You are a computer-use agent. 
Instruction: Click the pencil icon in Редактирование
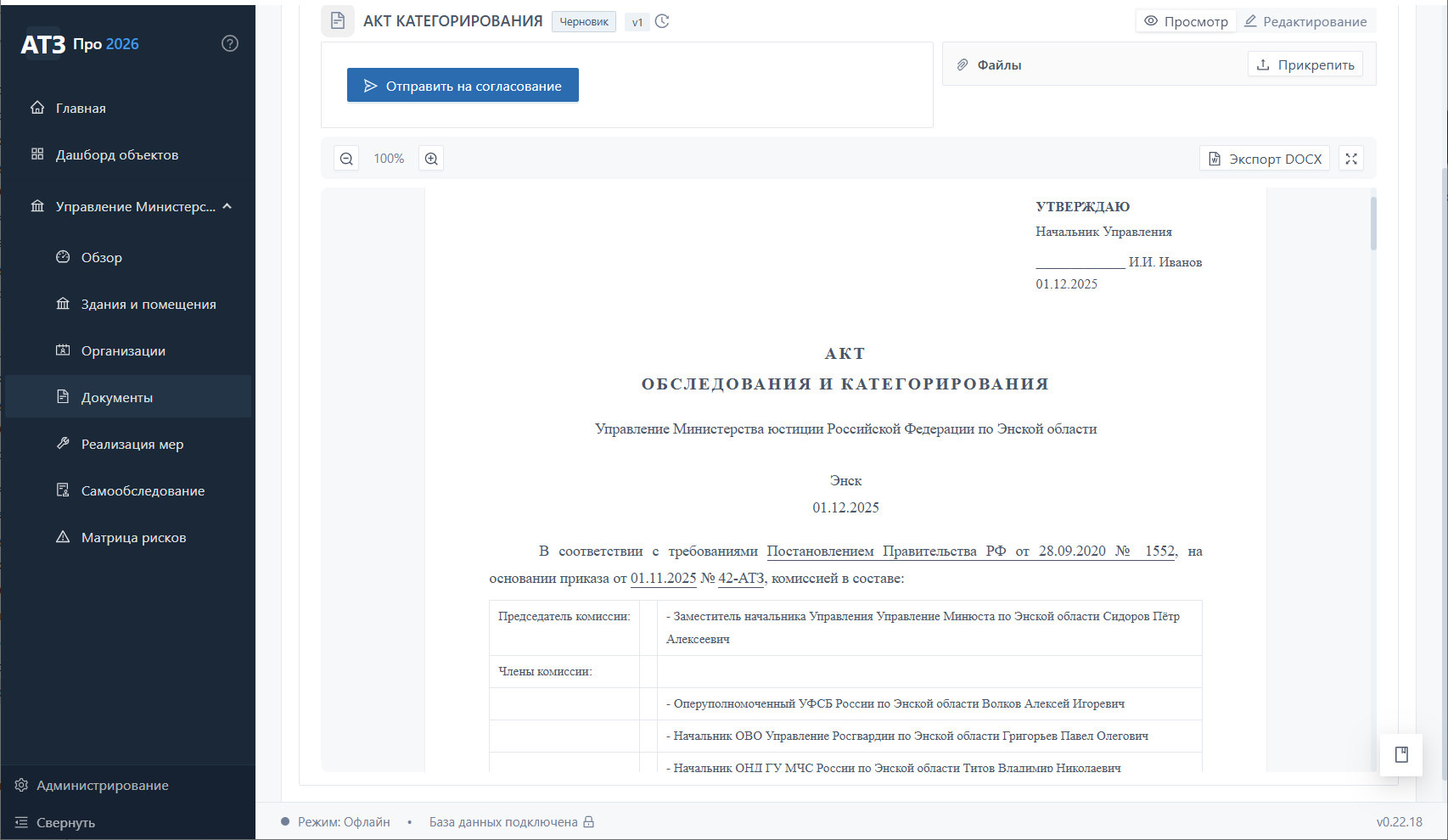(x=1250, y=21)
